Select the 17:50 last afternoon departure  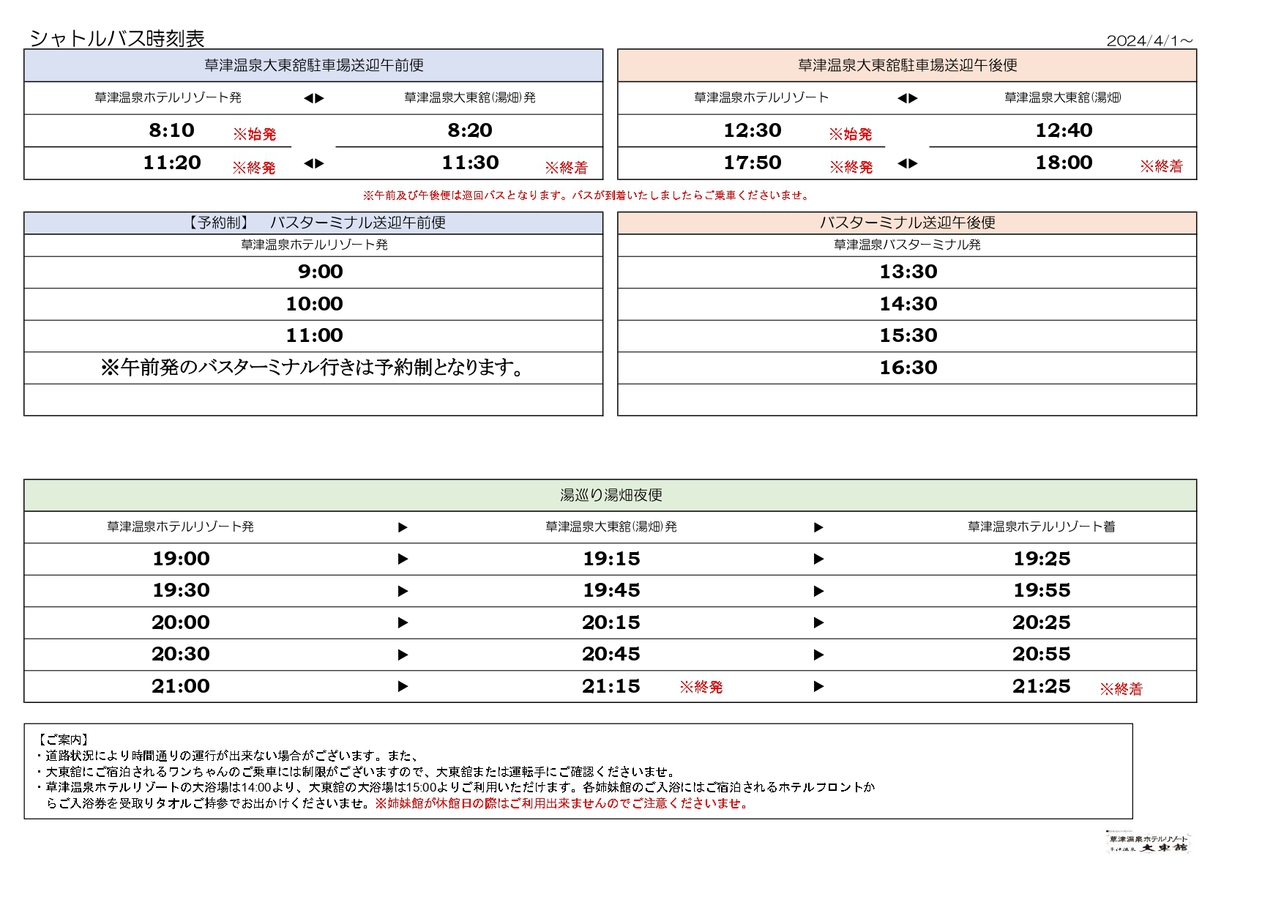[752, 162]
